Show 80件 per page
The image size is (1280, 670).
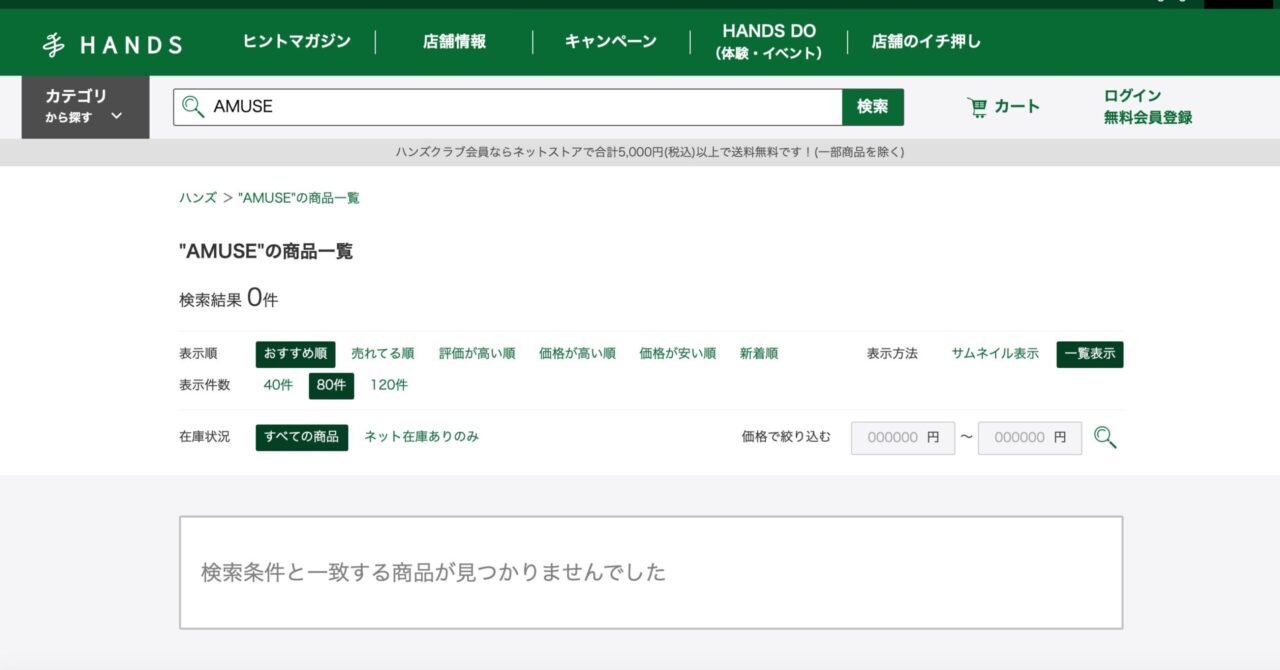(331, 385)
